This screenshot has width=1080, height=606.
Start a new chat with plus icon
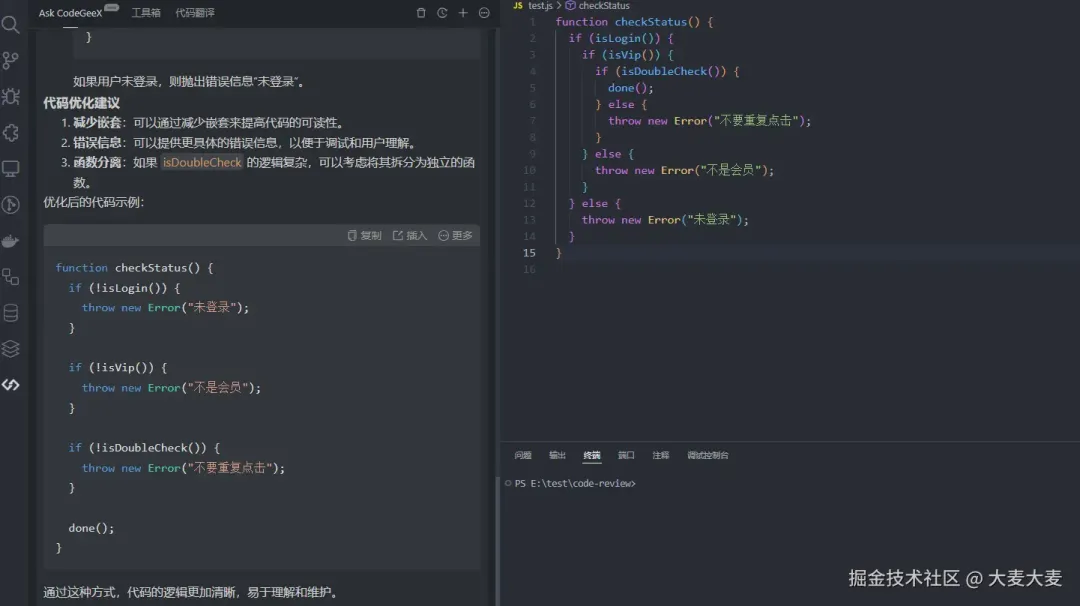point(461,12)
